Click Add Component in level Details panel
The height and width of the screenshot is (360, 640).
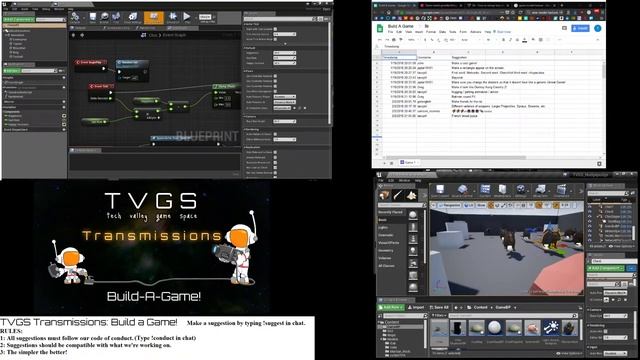coord(606,268)
